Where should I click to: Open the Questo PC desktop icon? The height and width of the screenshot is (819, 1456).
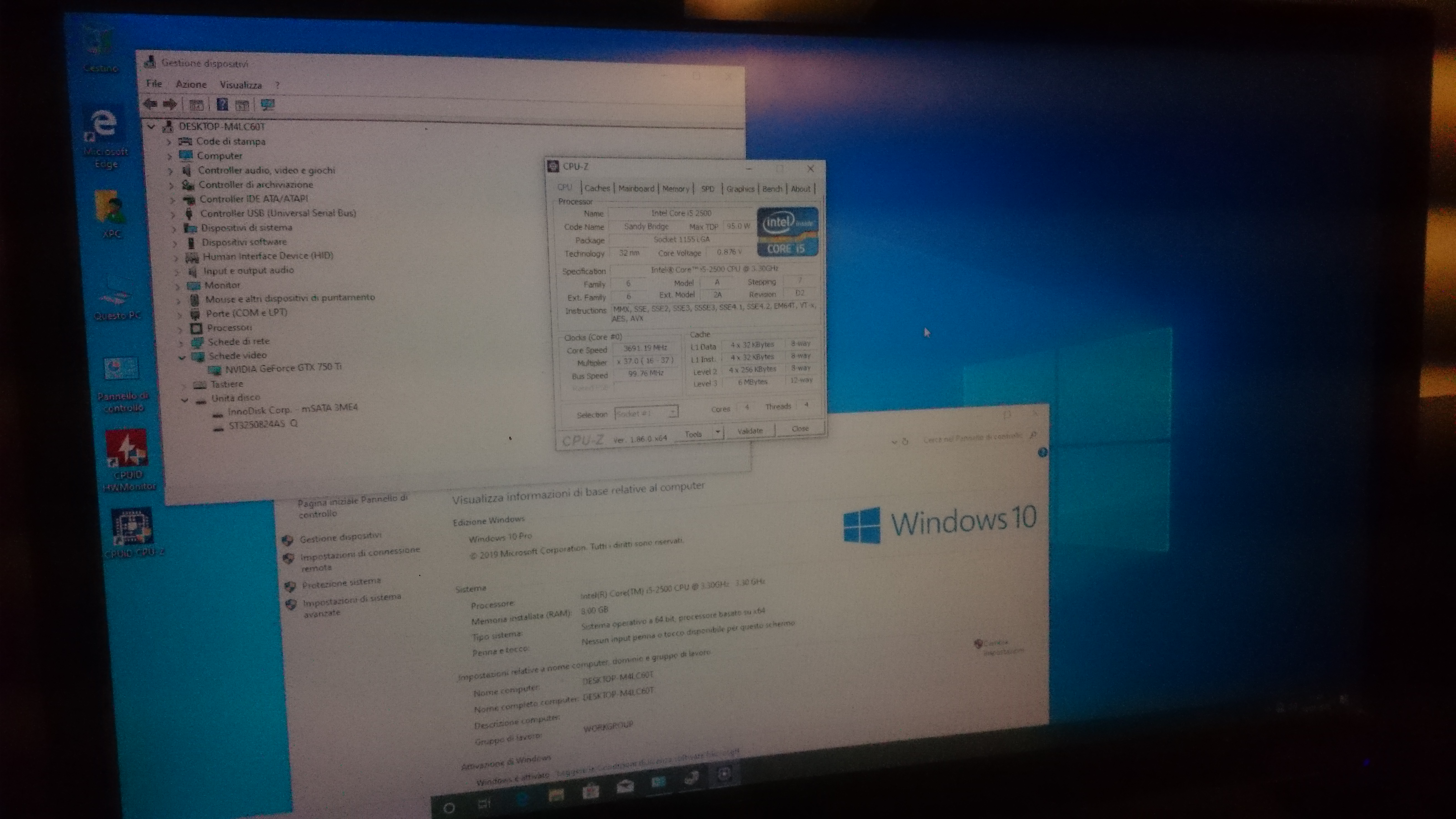(x=117, y=298)
